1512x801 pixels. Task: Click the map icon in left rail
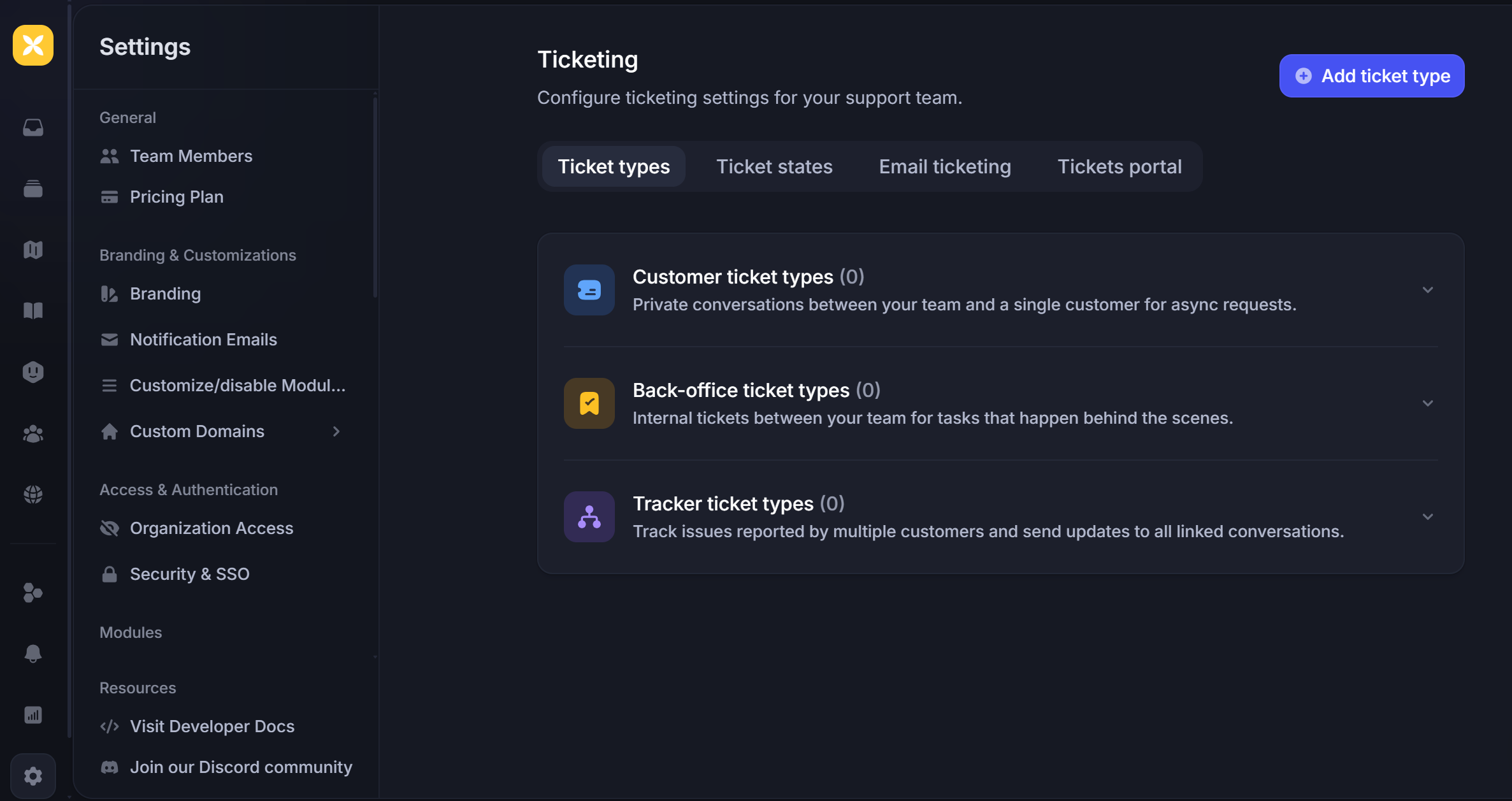pos(33,250)
